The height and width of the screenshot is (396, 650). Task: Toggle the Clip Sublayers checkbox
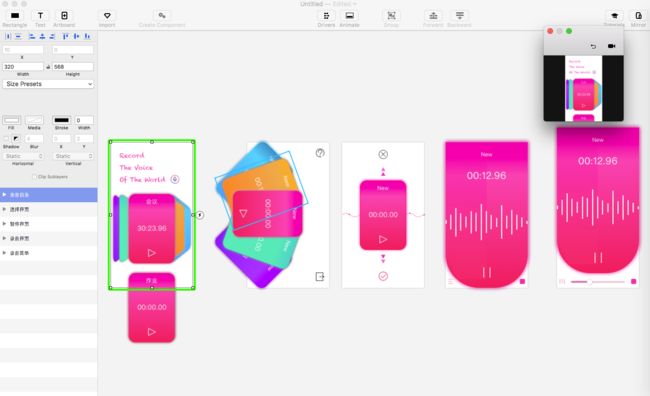coord(34,177)
